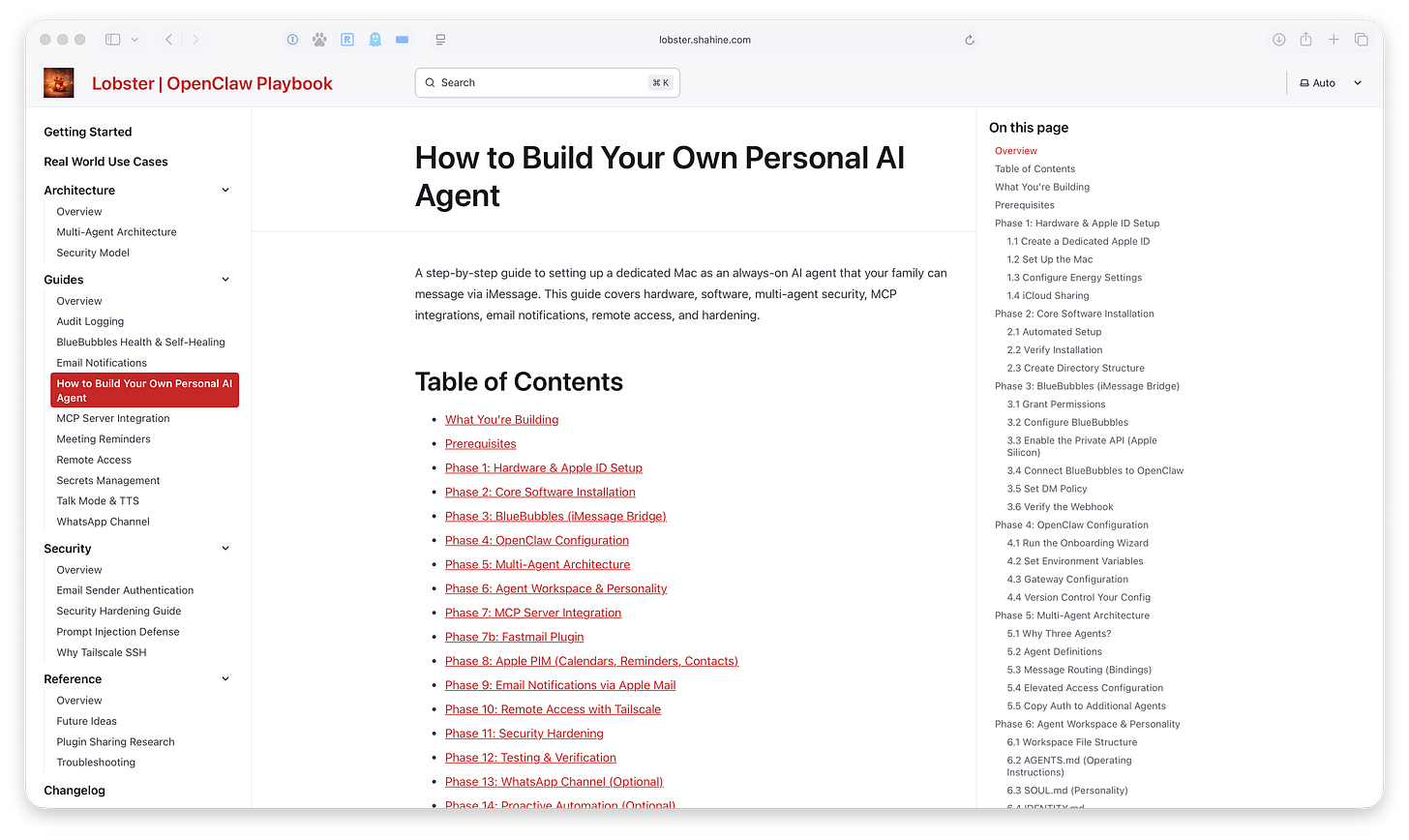Select How to Build Your Own Personal AI Agent
This screenshot has height=840, width=1409.
pyautogui.click(x=144, y=390)
